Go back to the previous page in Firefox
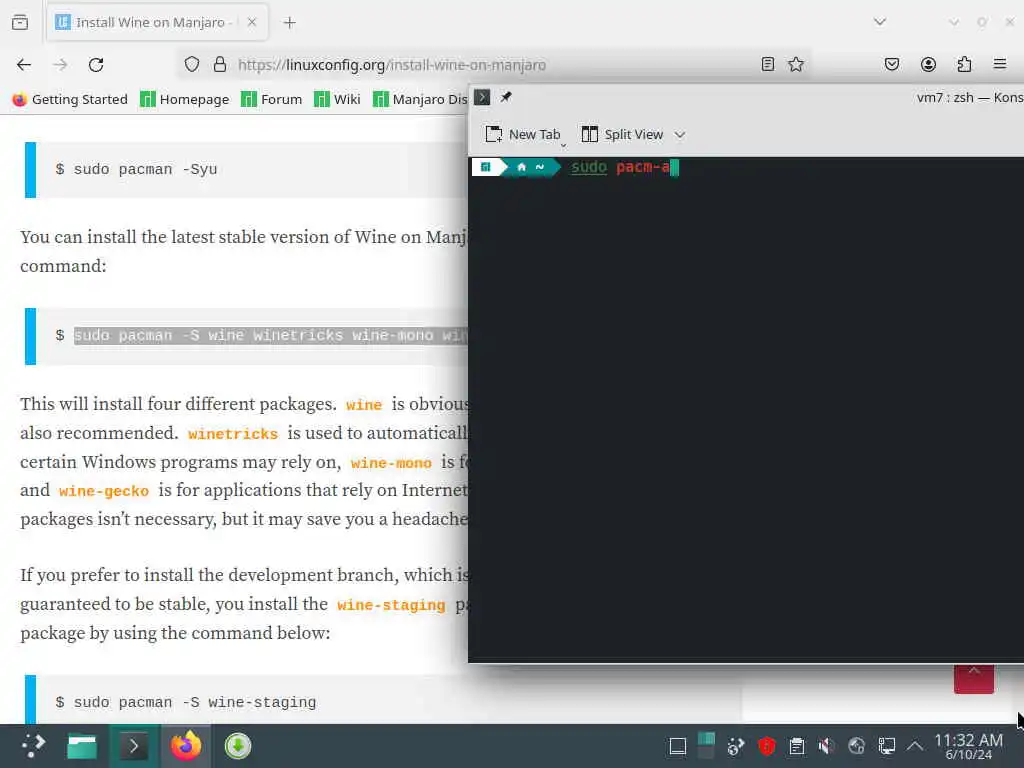 point(24,65)
